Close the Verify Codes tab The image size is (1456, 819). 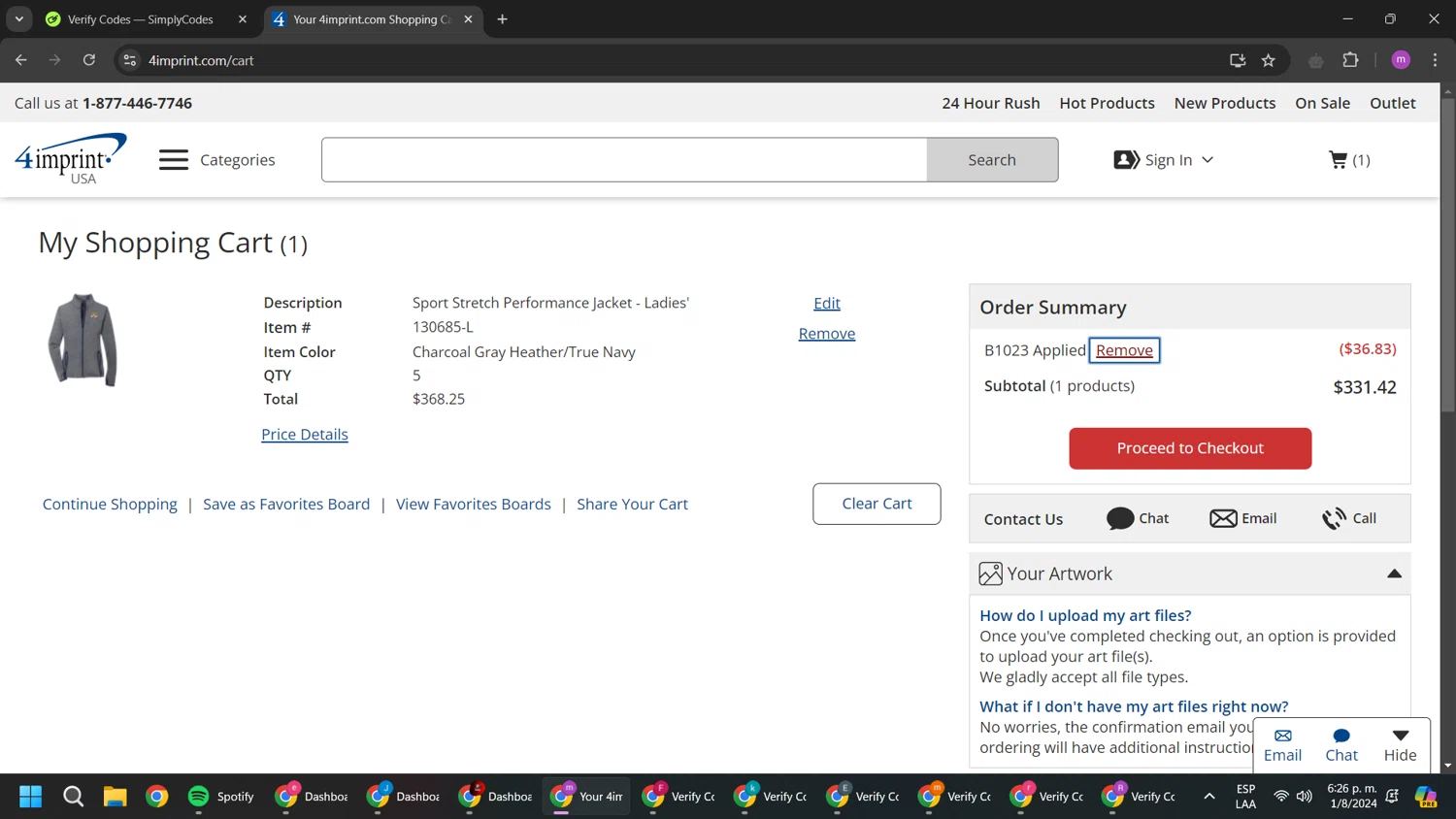click(x=243, y=19)
